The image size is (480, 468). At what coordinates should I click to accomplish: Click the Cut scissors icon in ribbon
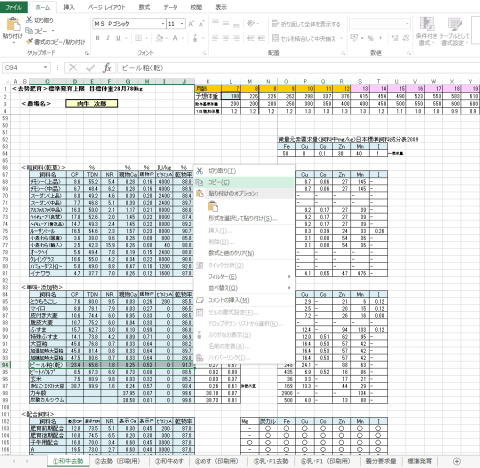click(29, 20)
